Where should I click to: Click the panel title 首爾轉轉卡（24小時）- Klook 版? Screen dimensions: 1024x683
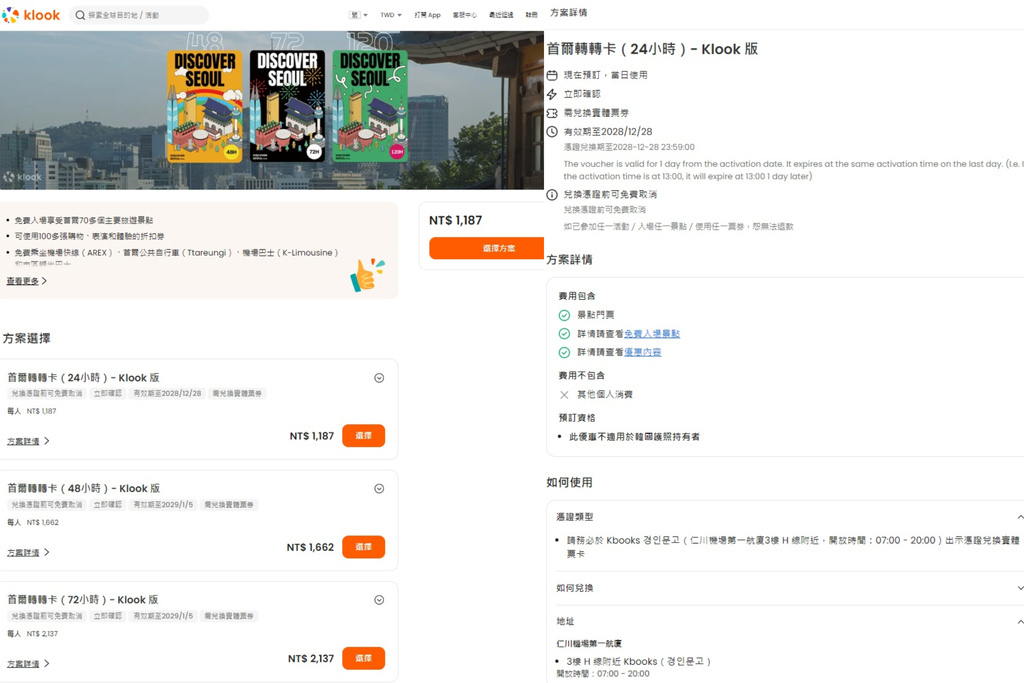[x=652, y=49]
